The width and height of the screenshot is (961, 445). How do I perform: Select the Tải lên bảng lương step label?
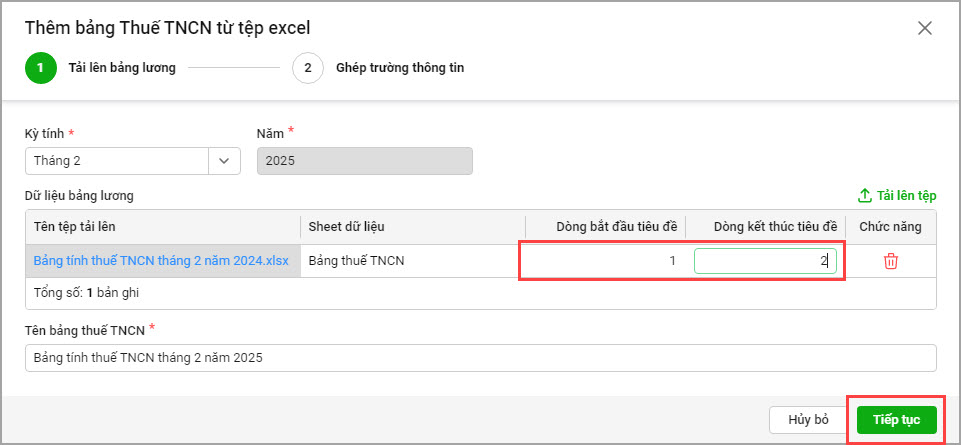(122, 68)
